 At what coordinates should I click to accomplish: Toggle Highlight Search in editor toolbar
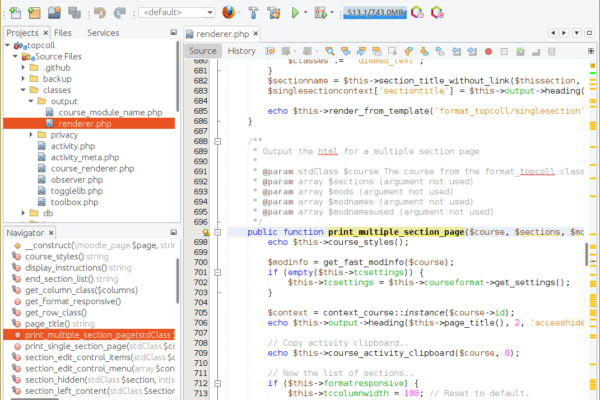(x=377, y=51)
